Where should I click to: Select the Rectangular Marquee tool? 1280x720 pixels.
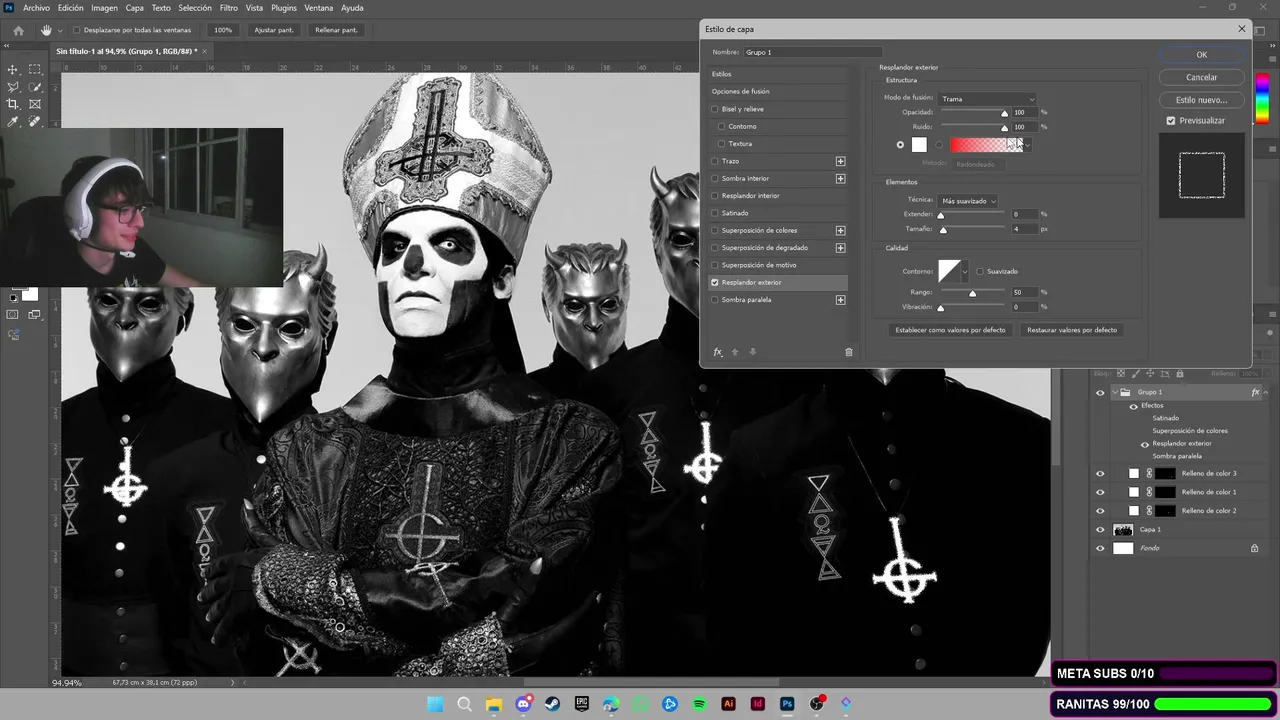35,69
